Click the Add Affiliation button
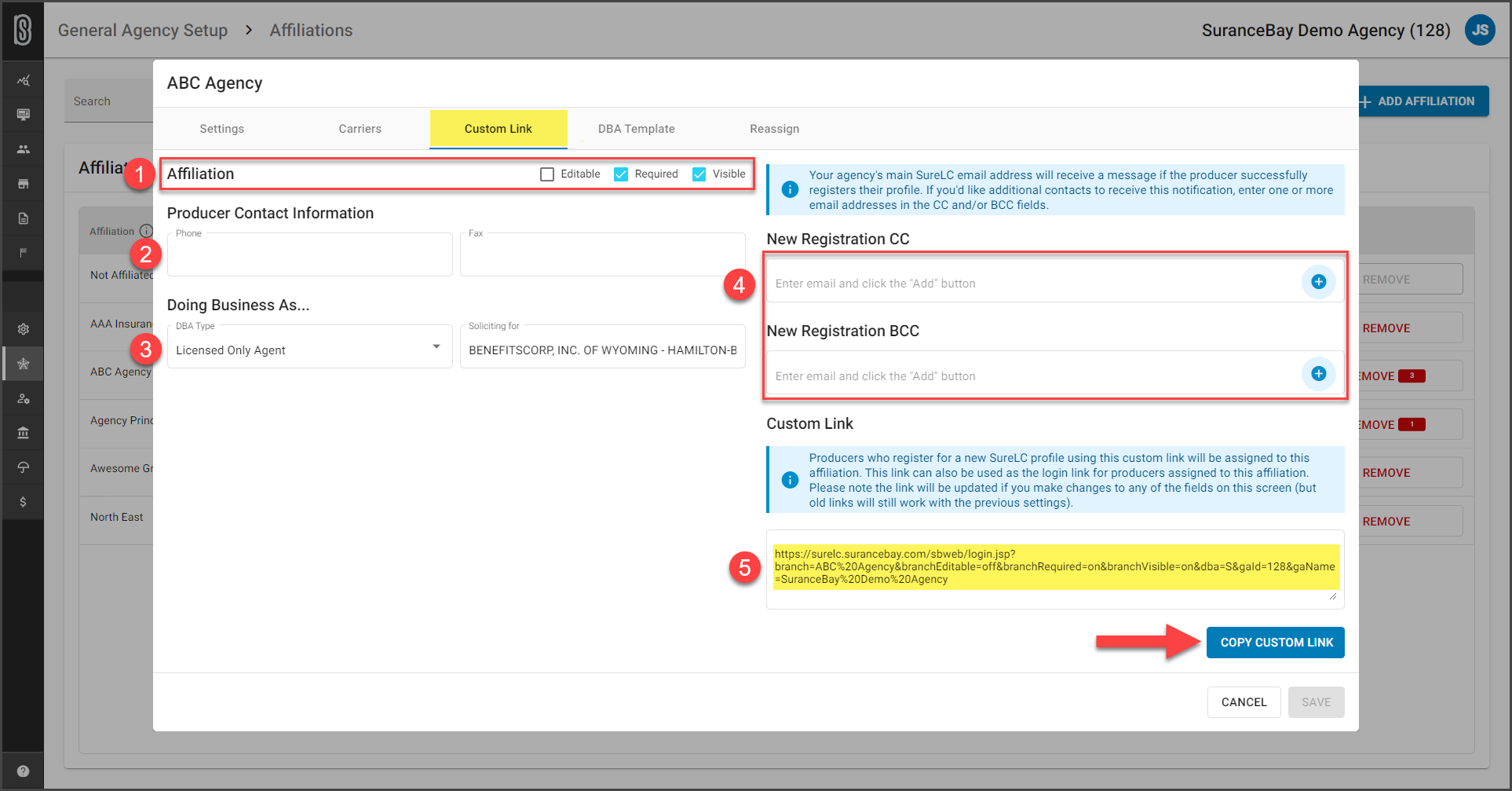This screenshot has width=1512, height=791. tap(1423, 101)
